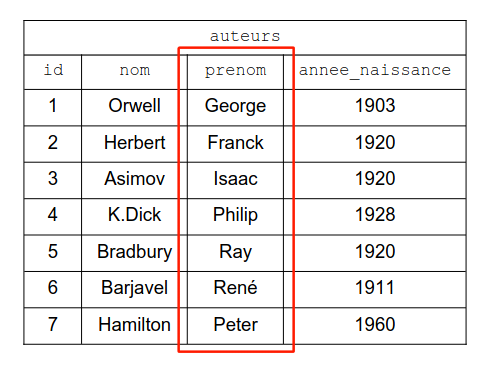
Task: Click the cell containing Herbert
Action: click(x=135, y=143)
